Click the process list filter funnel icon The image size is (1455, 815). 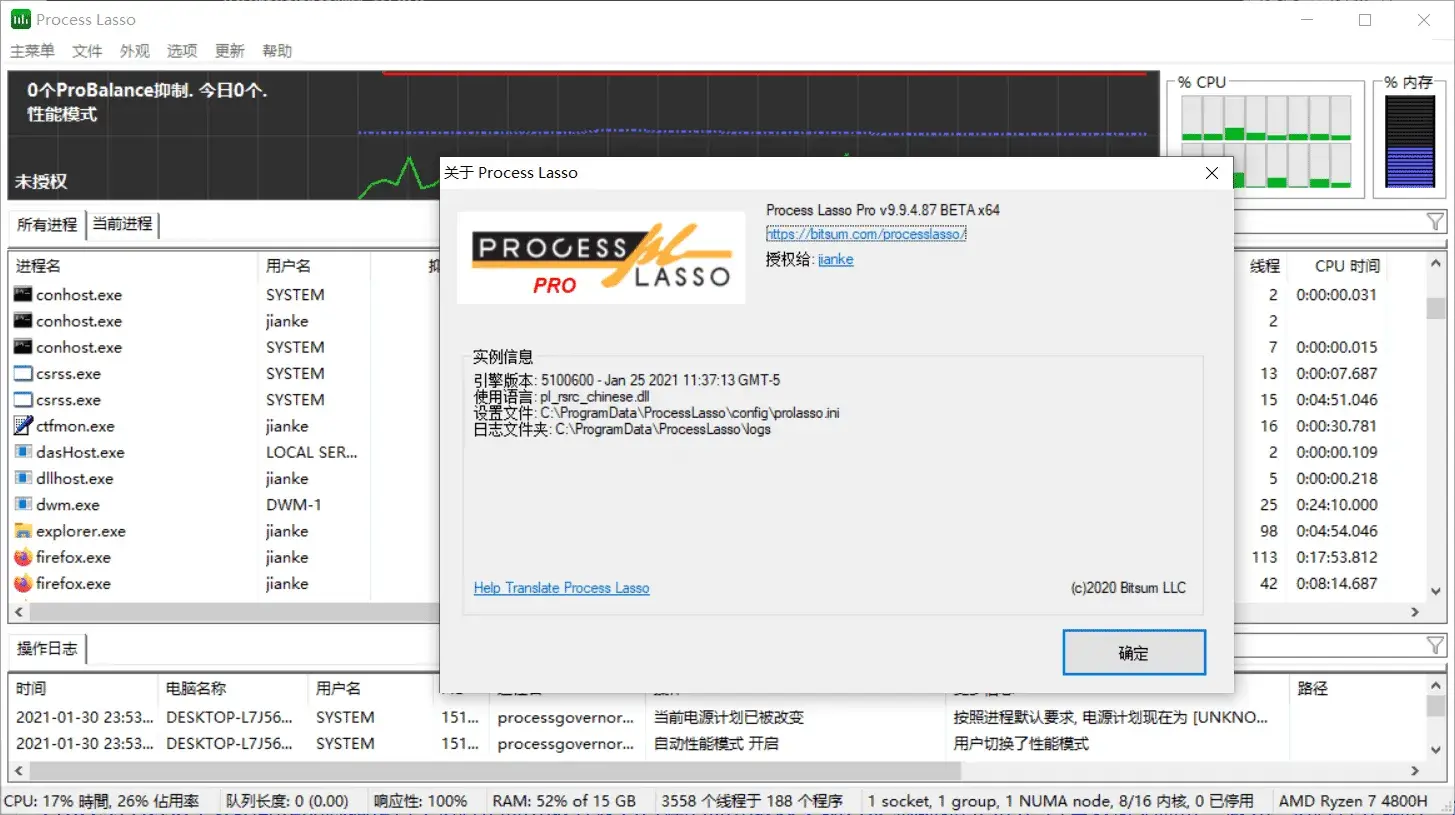click(x=1435, y=223)
